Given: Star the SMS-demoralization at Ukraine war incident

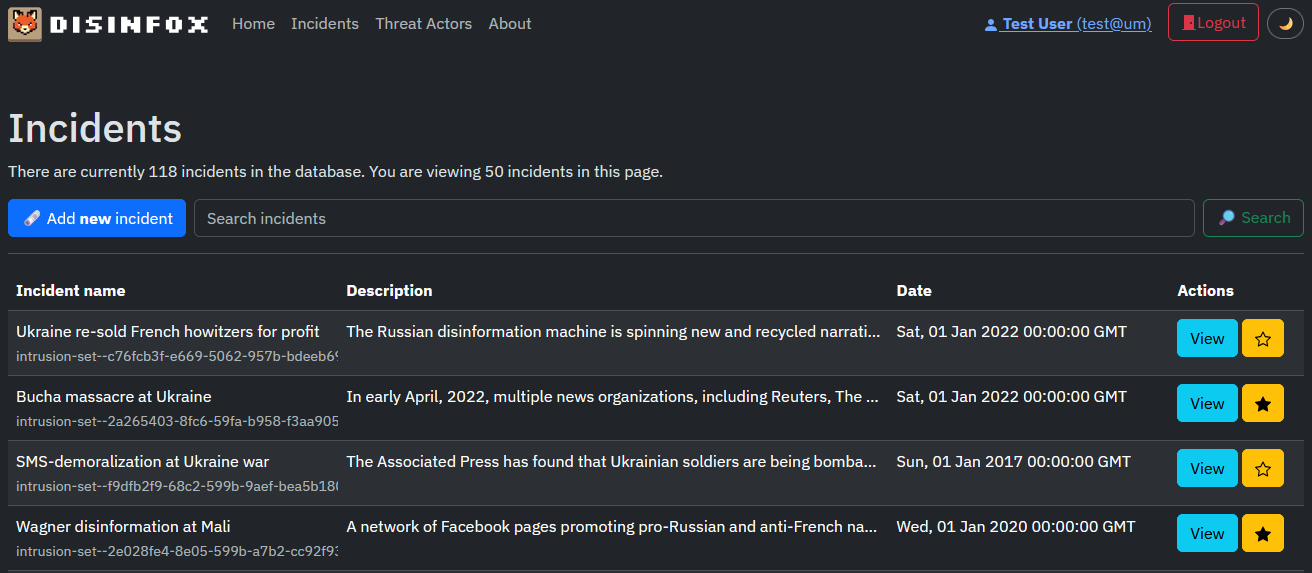Looking at the screenshot, I should (x=1263, y=469).
